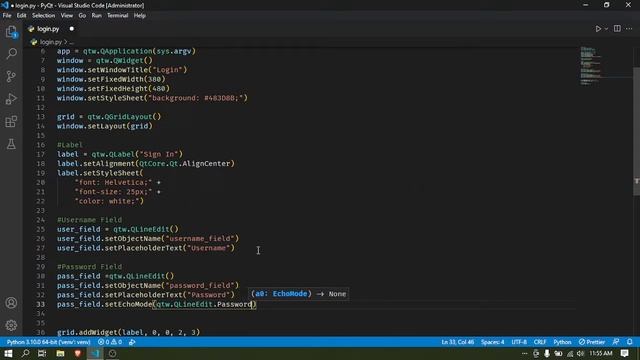The image size is (640, 360).
Task: Open the Extensions view
Action: point(11,121)
